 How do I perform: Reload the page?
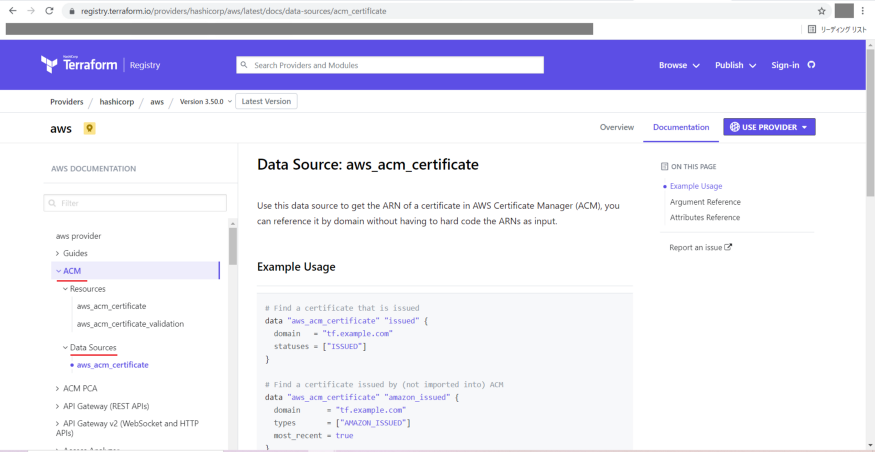[x=49, y=11]
